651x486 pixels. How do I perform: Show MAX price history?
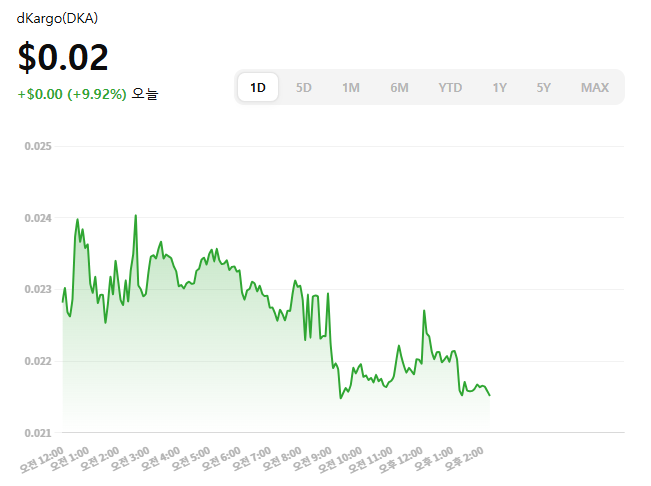point(595,88)
